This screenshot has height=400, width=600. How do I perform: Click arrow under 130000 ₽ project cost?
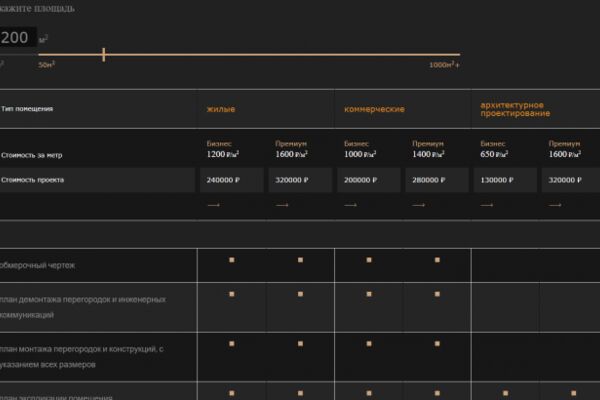[x=487, y=205]
